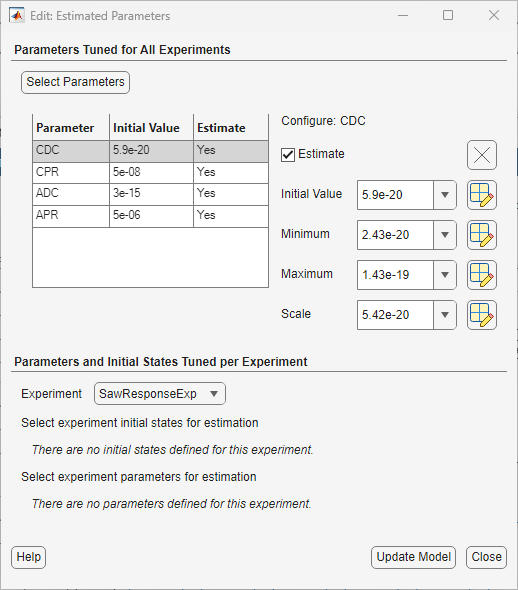Open the Experiment SawResponseExp dropdown
This screenshot has width=518, height=590.
160,394
